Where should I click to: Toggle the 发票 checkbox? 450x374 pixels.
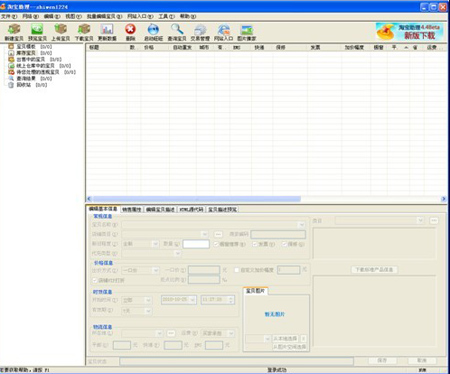click(255, 244)
